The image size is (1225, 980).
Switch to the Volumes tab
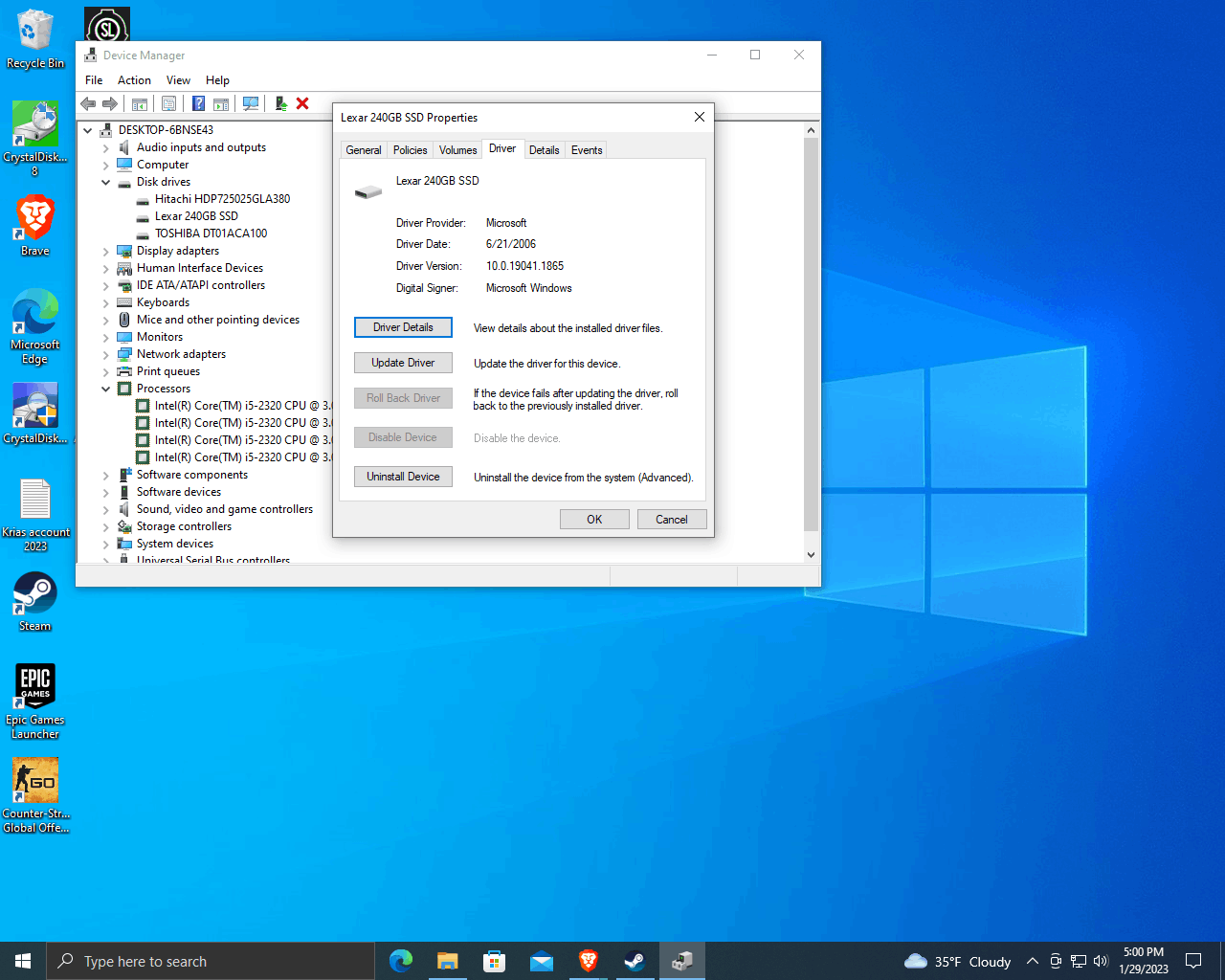click(x=457, y=150)
